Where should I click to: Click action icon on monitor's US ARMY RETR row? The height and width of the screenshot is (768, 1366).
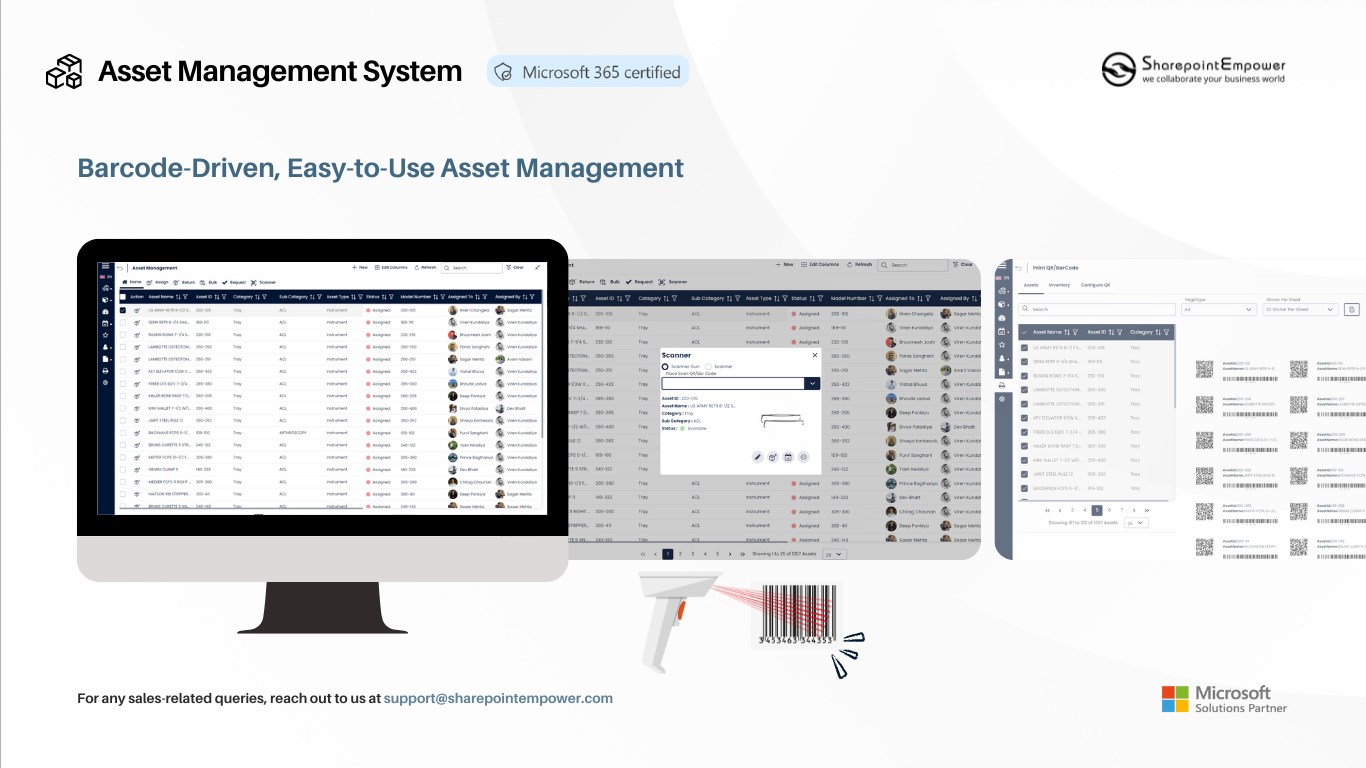point(137,310)
